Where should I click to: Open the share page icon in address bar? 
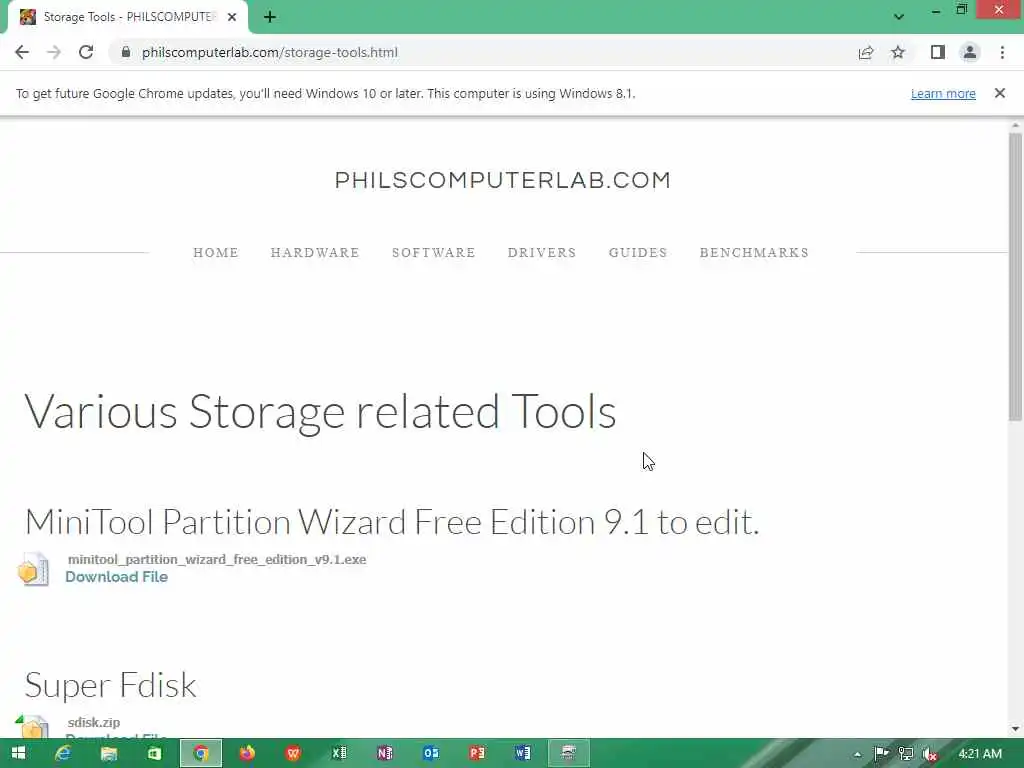(866, 52)
